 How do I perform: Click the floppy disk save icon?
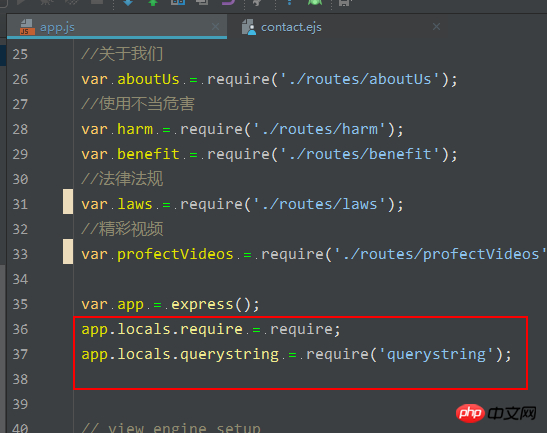(x=344, y=3)
